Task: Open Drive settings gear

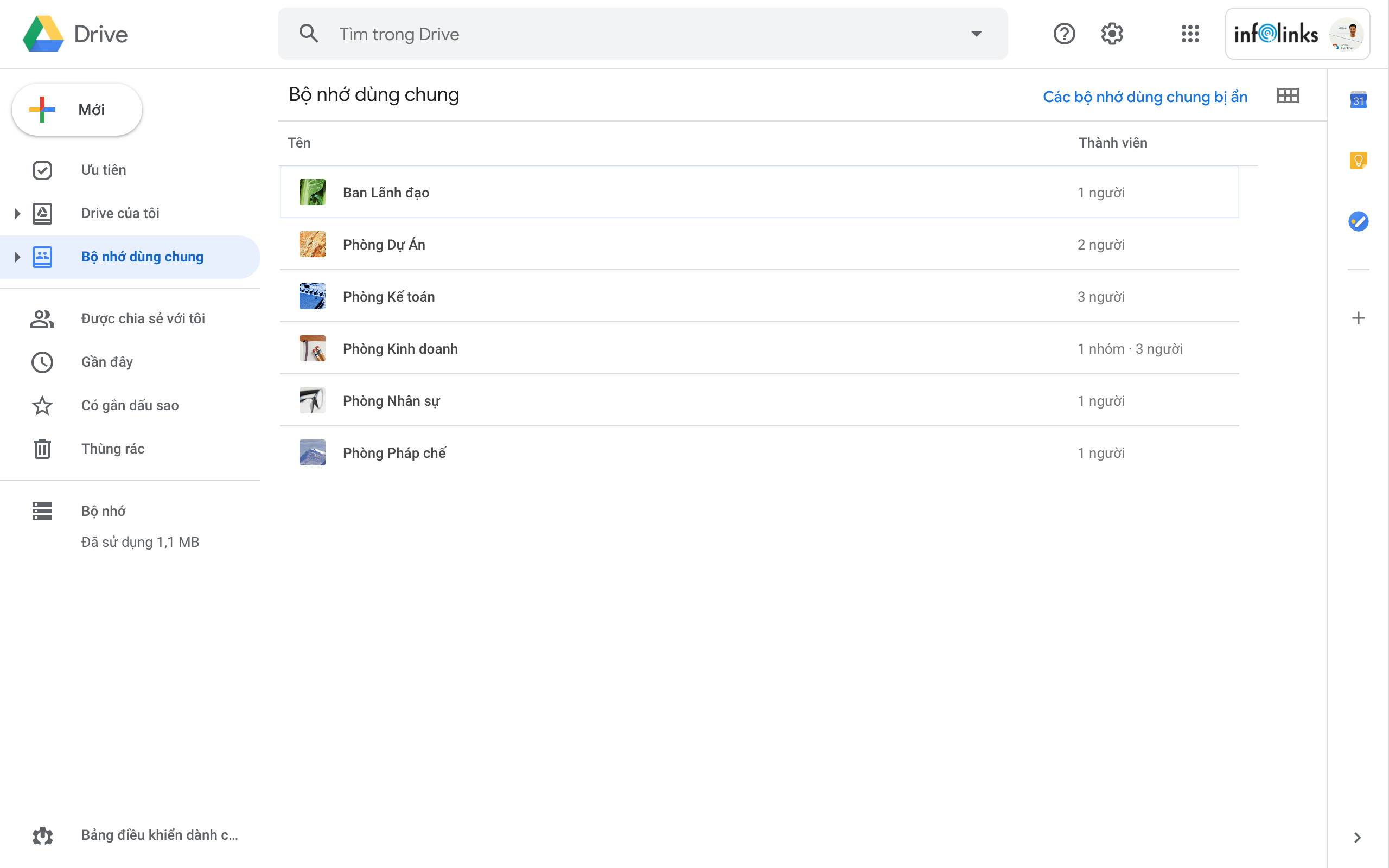Action: pos(1111,33)
